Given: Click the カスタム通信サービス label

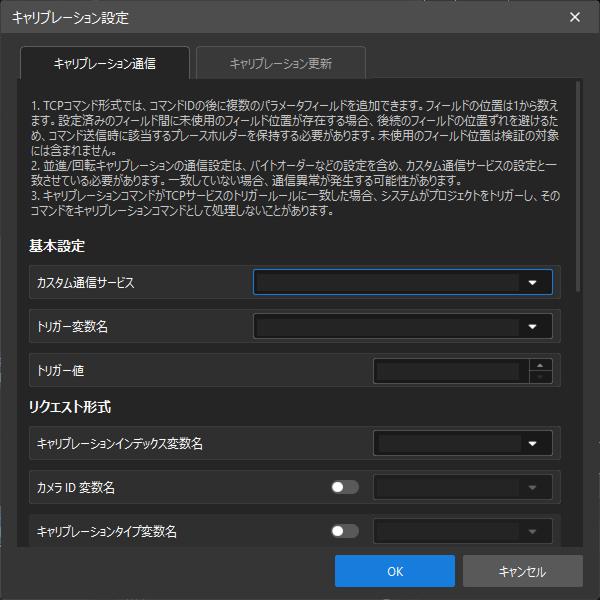Looking at the screenshot, I should (x=86, y=282).
